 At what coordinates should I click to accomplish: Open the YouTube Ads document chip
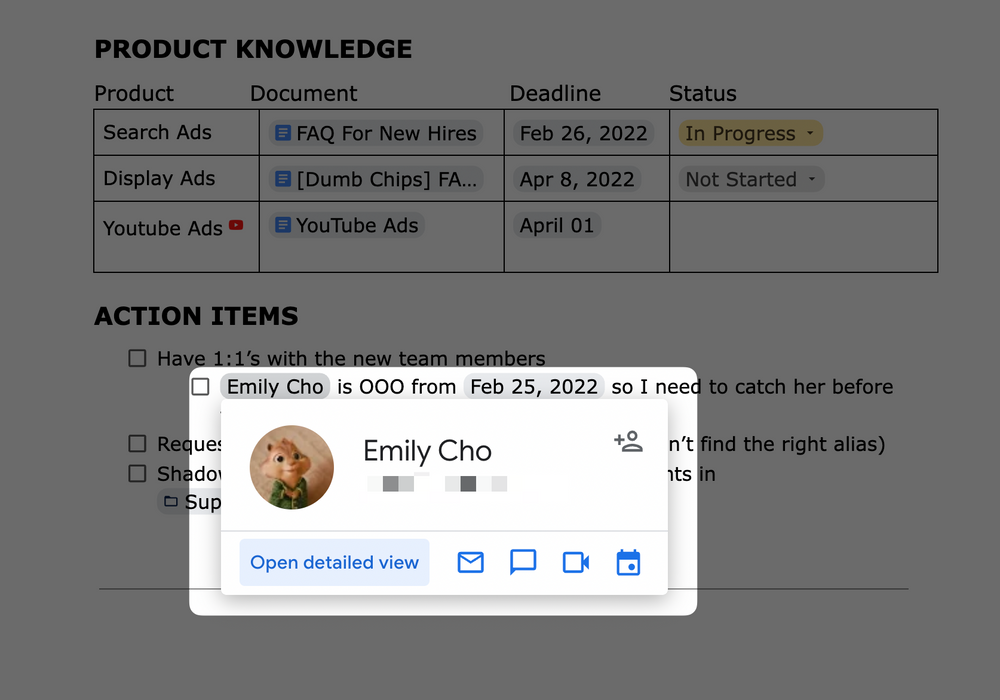tap(347, 226)
